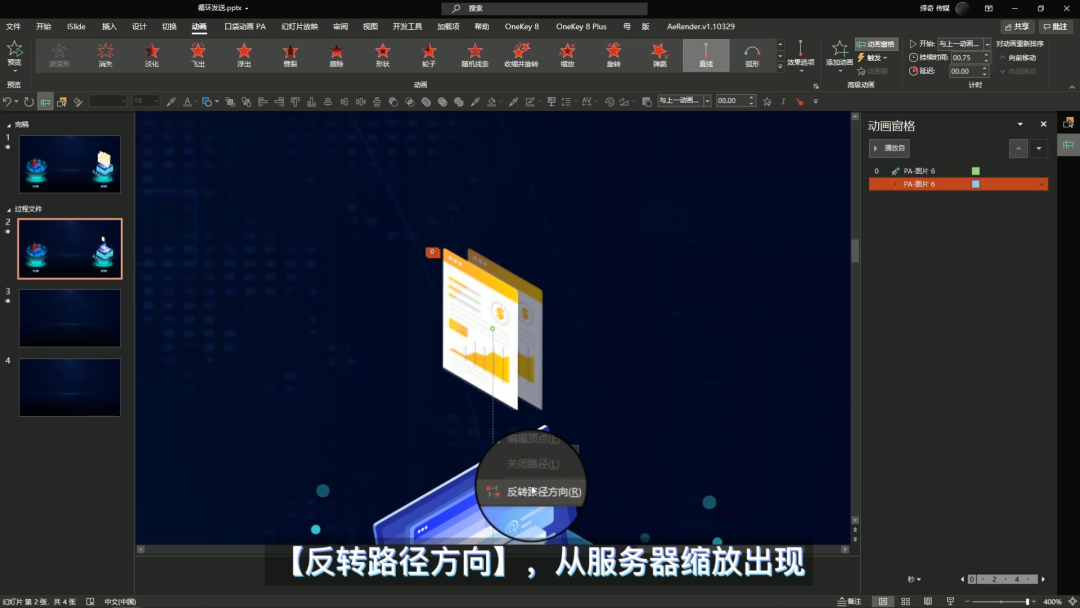Click Play From (播放自) in animation pane
This screenshot has width=1080, height=608.
pos(889,148)
